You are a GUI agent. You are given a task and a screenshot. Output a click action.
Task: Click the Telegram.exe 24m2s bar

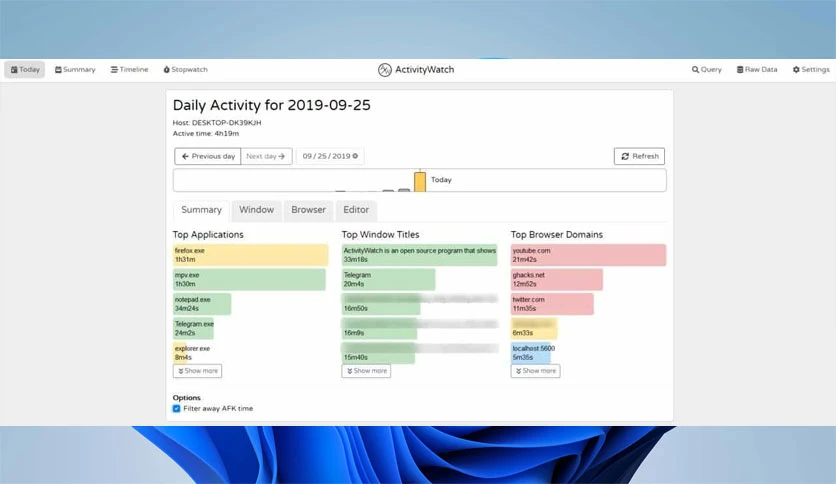pyautogui.click(x=194, y=328)
